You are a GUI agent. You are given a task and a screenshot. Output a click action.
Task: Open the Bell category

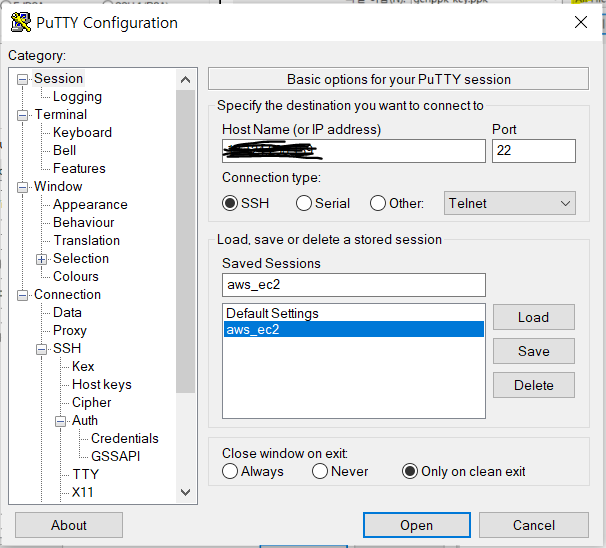[x=65, y=150]
